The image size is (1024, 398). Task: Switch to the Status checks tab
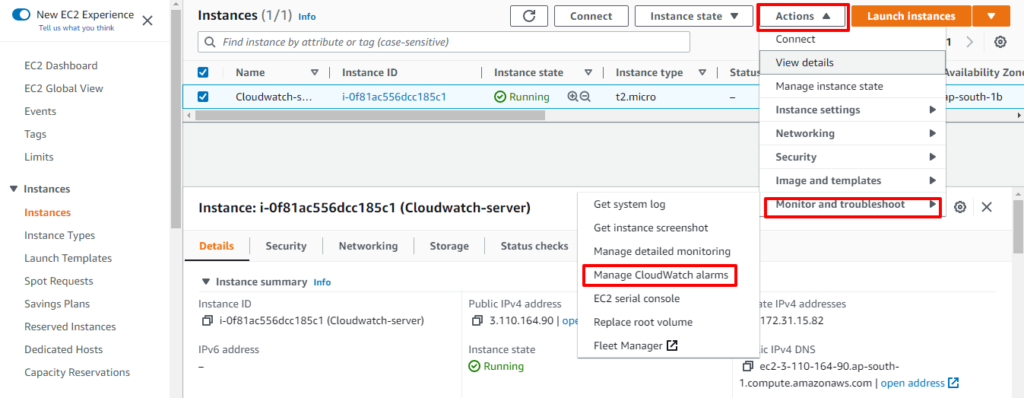(534, 246)
